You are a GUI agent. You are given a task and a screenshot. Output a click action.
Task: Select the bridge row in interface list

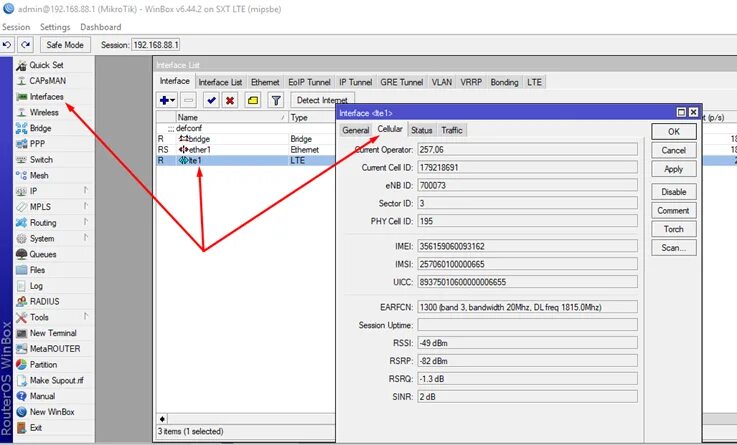point(246,139)
